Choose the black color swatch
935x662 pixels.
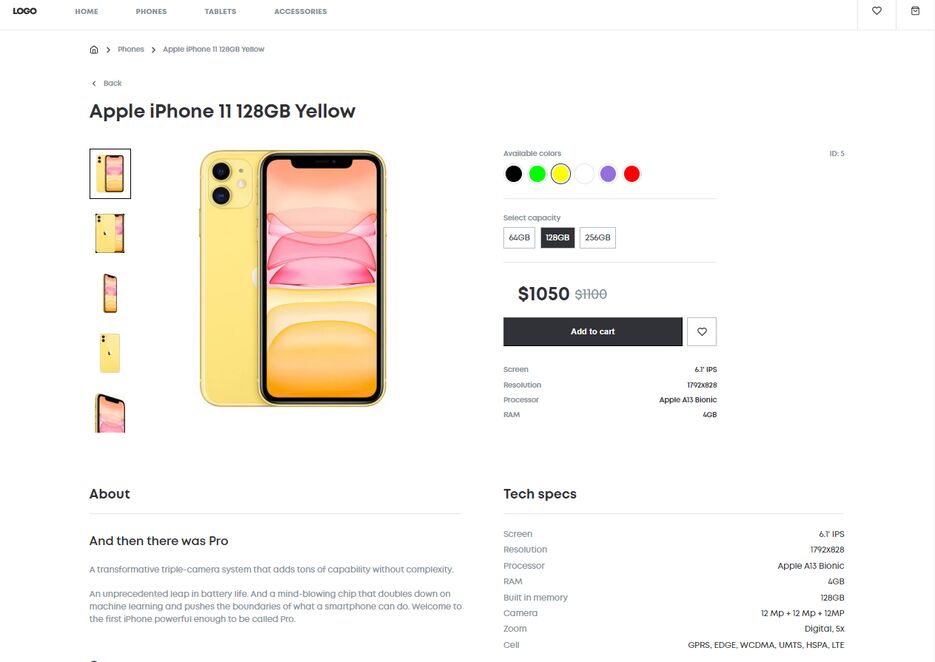513,174
